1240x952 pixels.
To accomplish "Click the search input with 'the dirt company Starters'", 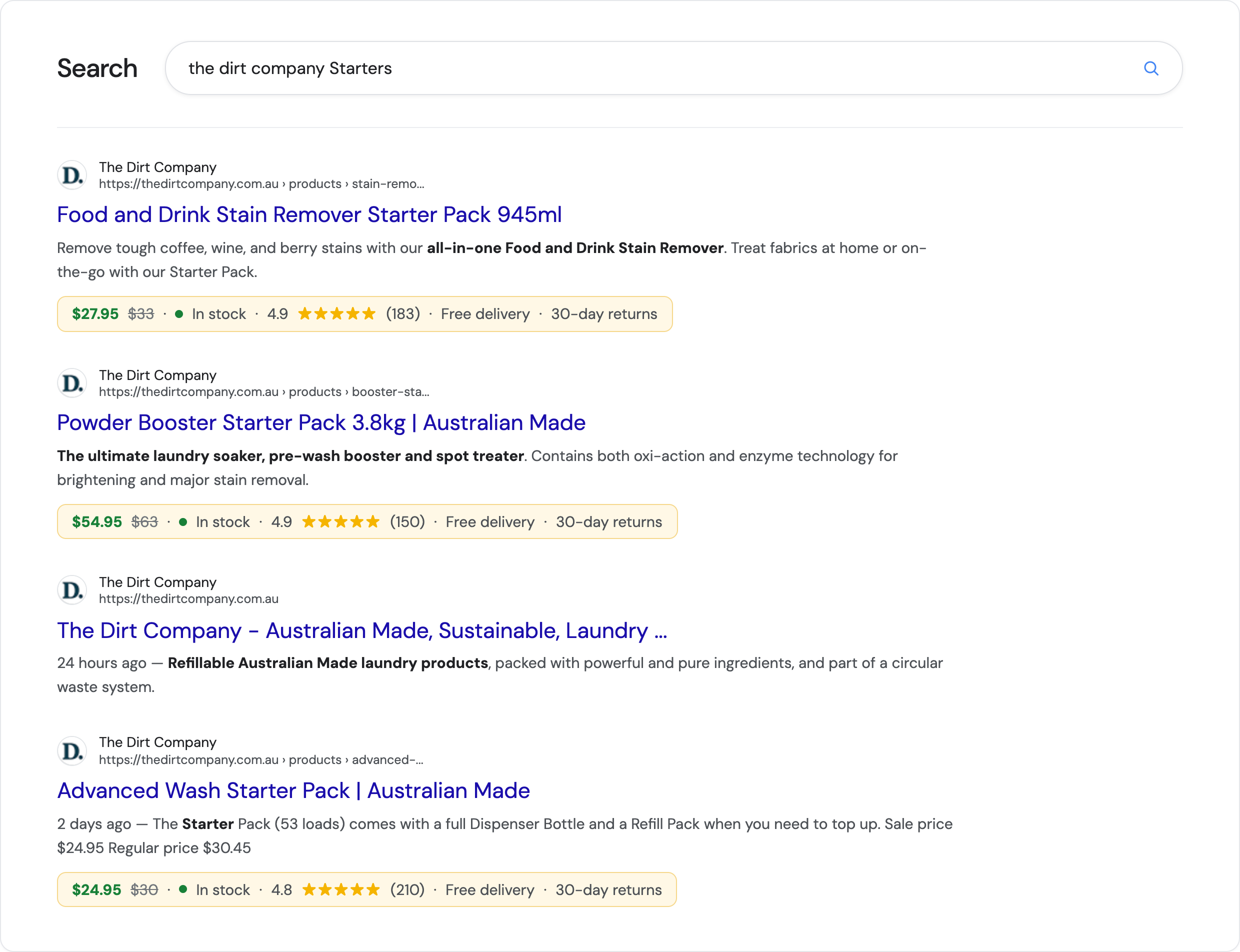I will (673, 68).
